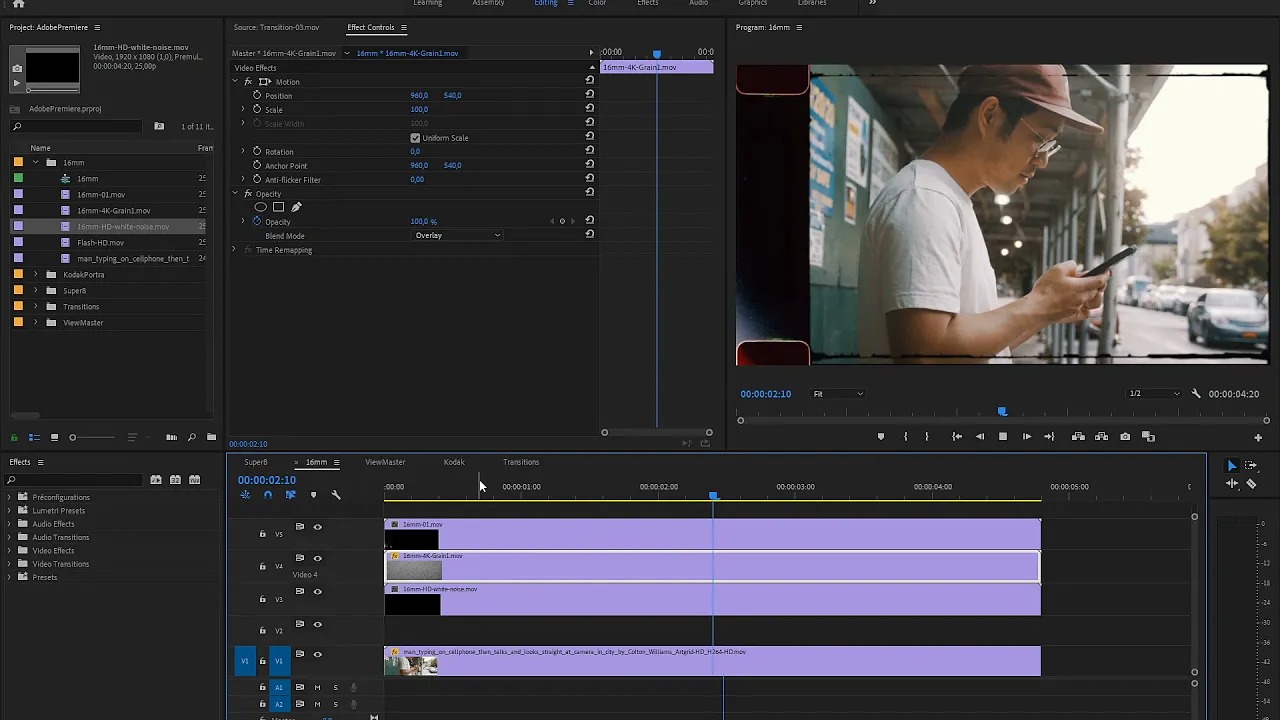1280x720 pixels.
Task: Reset the Position parameter
Action: coord(590,94)
